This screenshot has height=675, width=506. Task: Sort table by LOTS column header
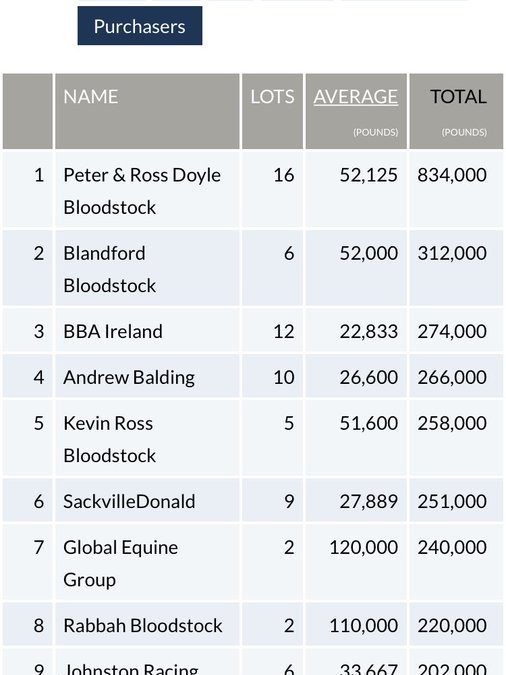(x=272, y=96)
